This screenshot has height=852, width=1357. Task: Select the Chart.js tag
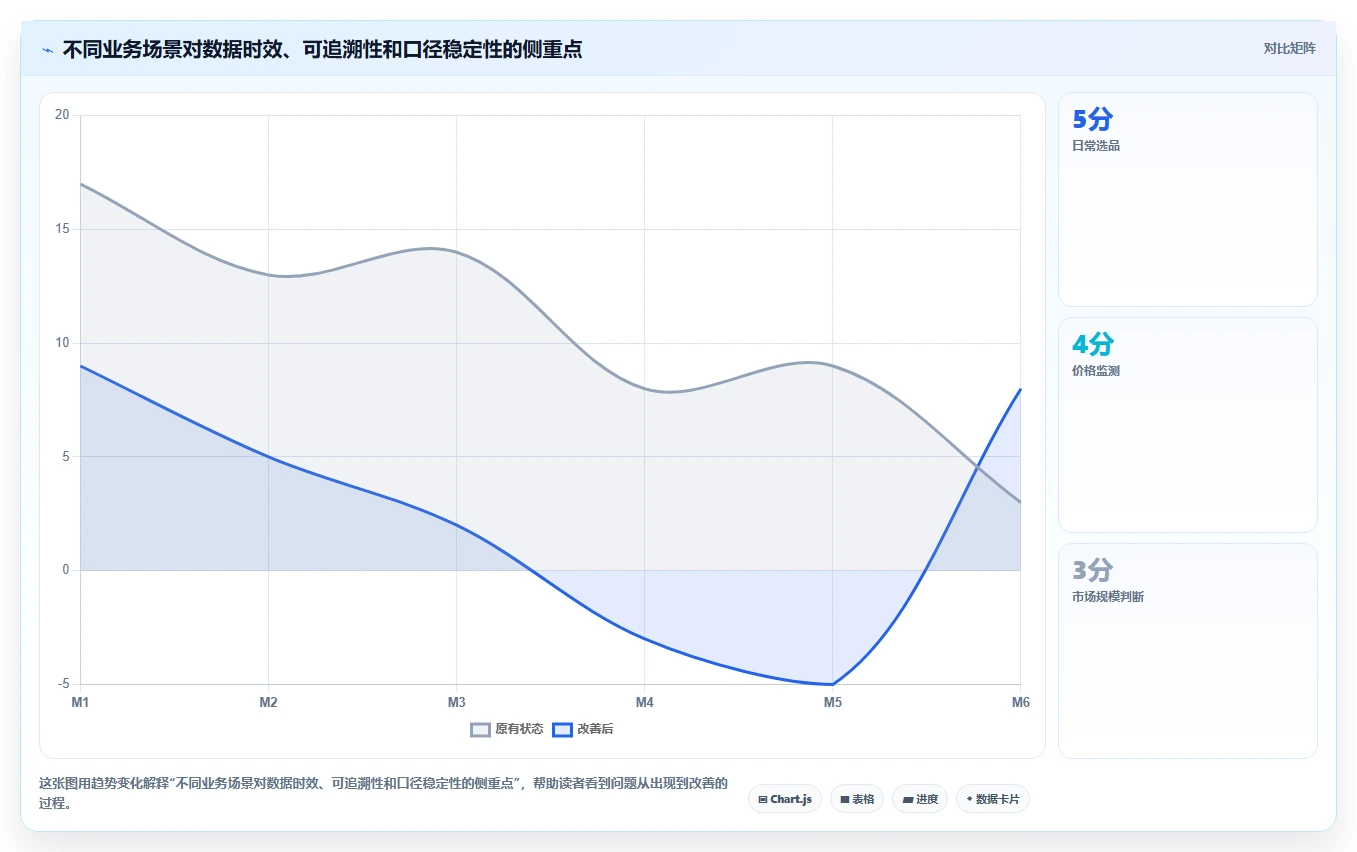785,799
